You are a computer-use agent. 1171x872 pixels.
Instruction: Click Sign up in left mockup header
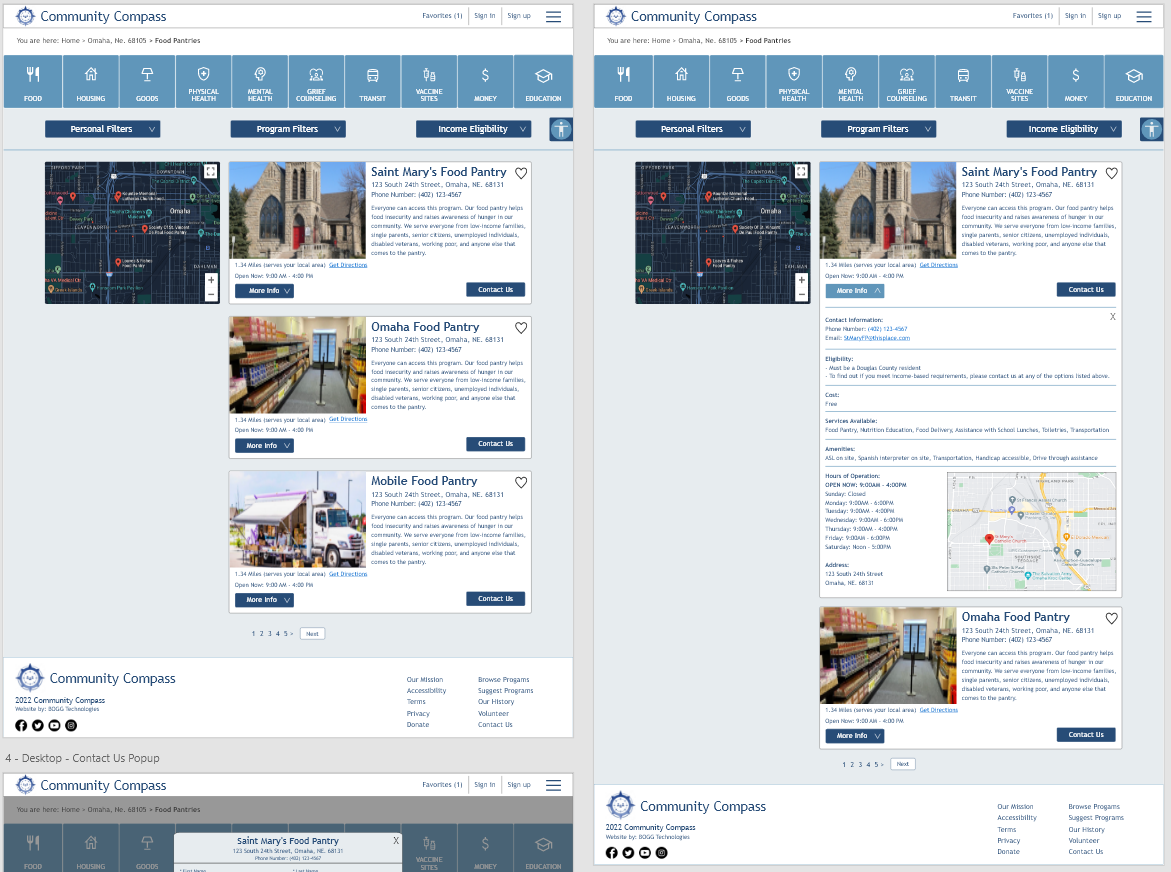pos(519,16)
